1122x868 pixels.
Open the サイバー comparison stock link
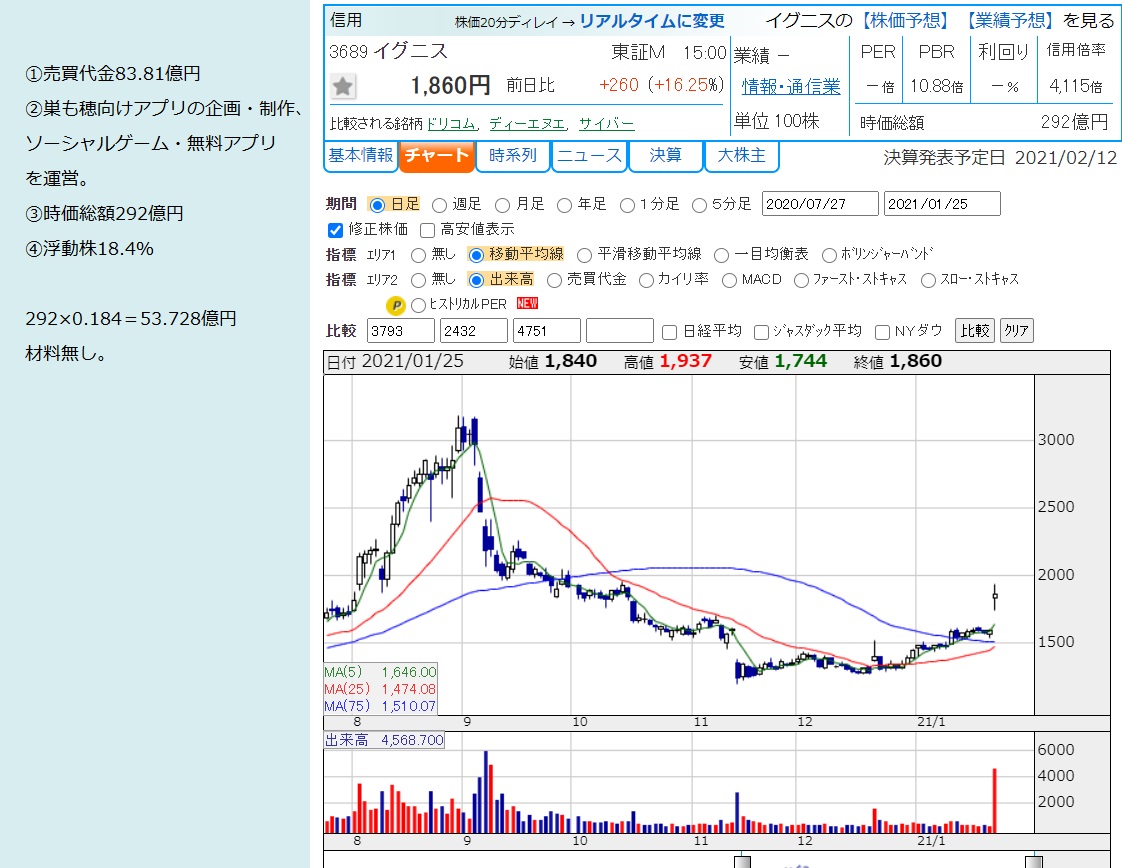(606, 124)
